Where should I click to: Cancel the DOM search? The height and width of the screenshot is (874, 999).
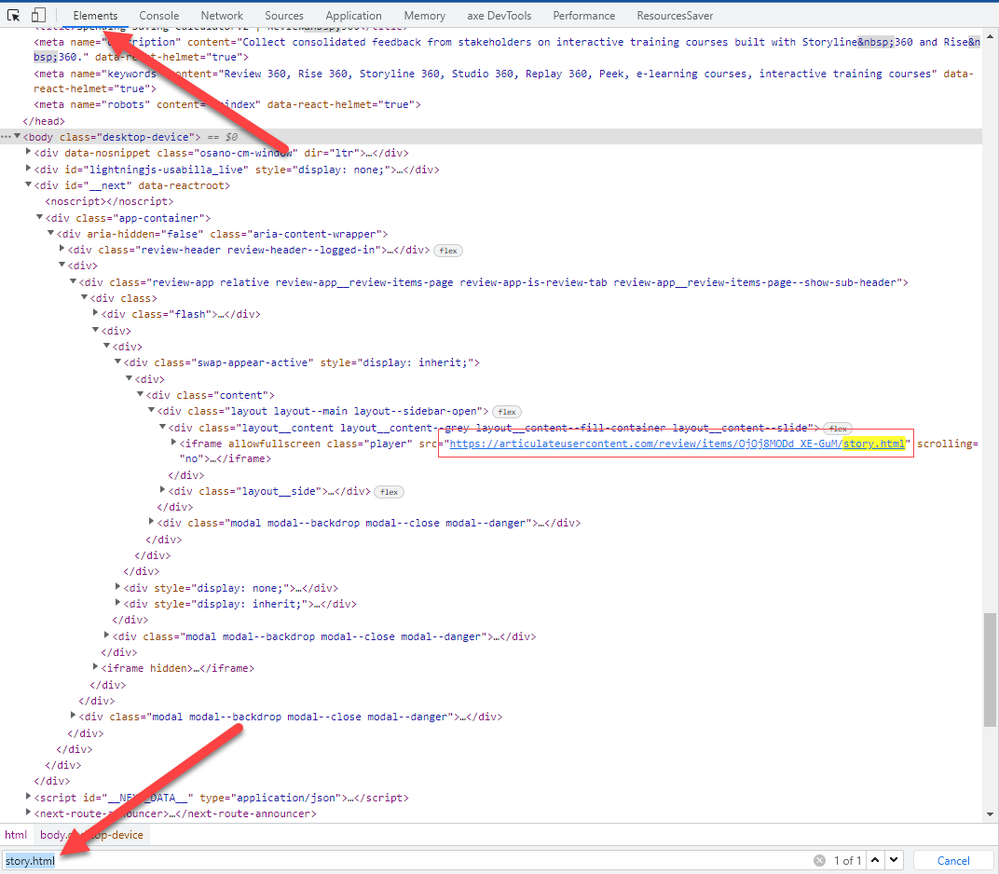coord(953,861)
